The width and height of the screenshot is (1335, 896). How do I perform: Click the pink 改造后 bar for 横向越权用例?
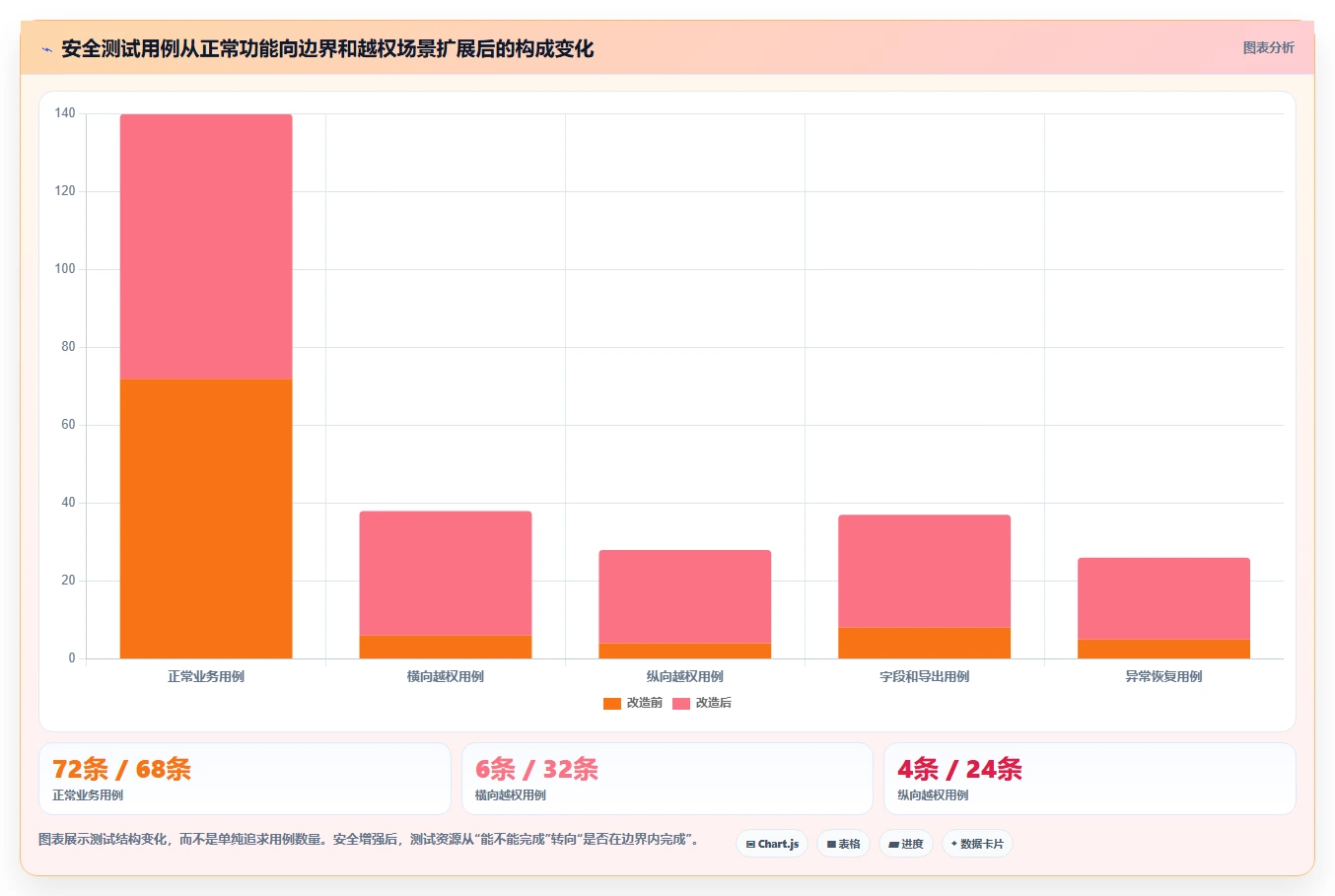click(446, 573)
